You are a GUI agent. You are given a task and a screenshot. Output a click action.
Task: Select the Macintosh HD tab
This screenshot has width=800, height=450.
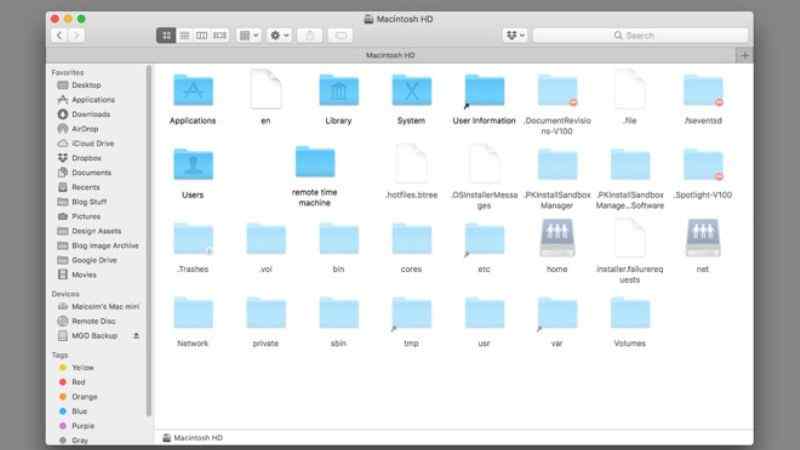point(390,55)
